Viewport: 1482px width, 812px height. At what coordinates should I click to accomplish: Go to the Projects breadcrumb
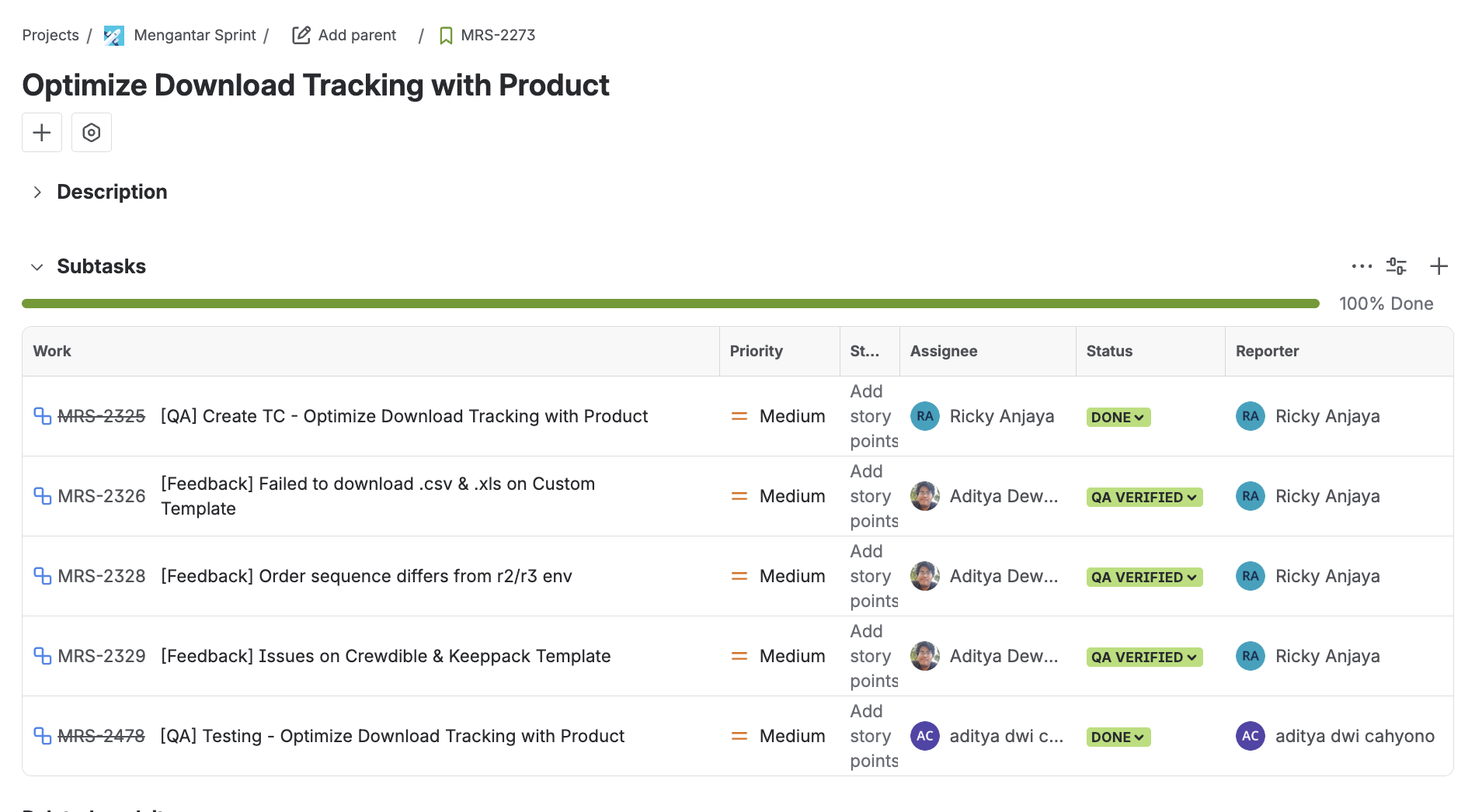pyautogui.click(x=50, y=35)
